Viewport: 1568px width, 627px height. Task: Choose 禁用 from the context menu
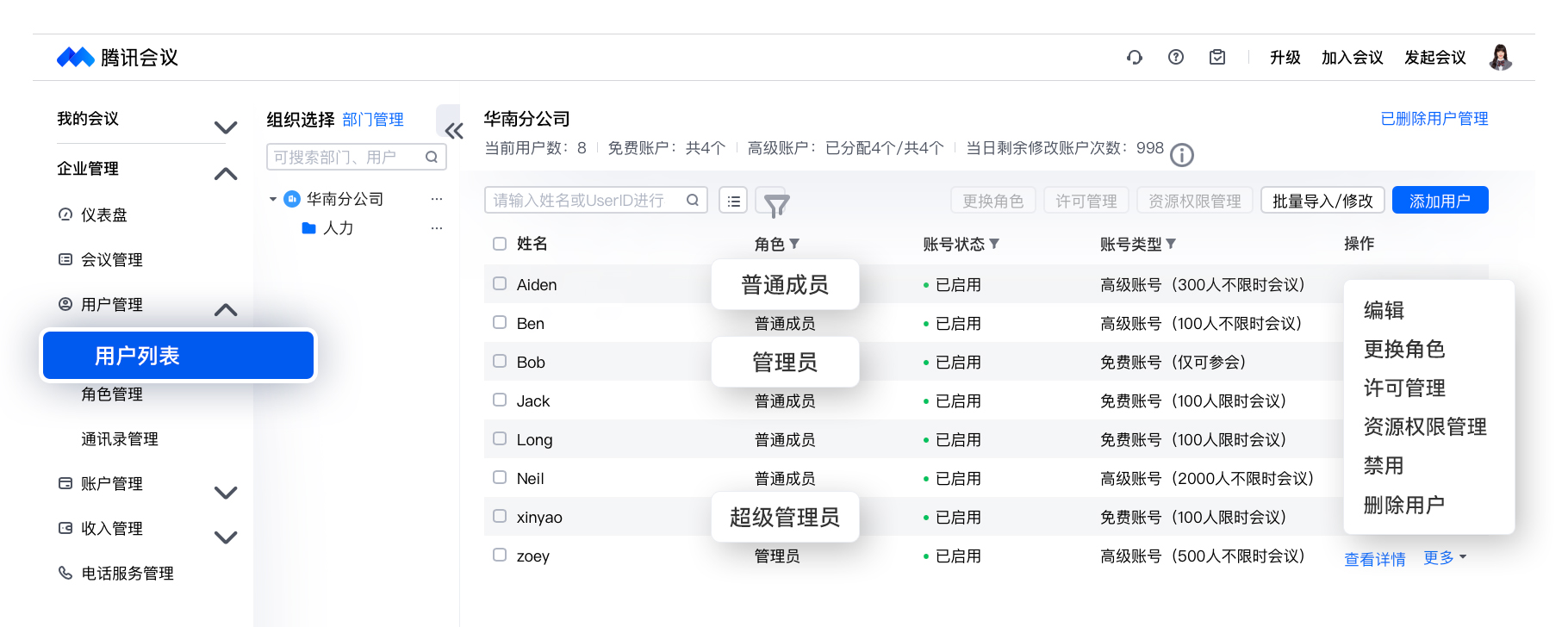click(x=1384, y=465)
